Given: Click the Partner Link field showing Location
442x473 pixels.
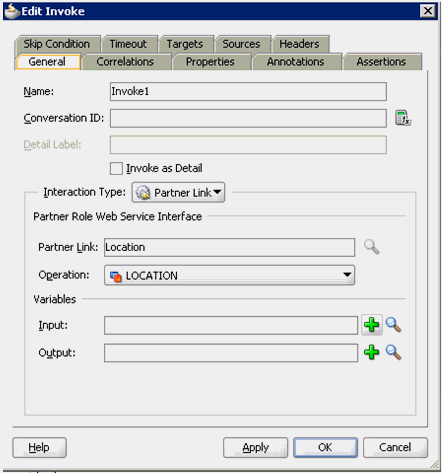Looking at the screenshot, I should point(229,247).
